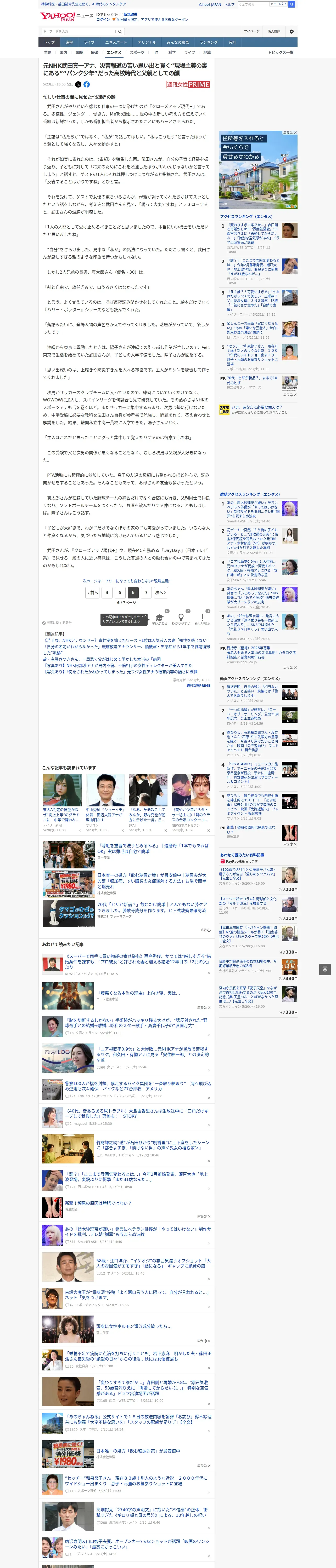Share the article on Facebook

pos(87,85)
